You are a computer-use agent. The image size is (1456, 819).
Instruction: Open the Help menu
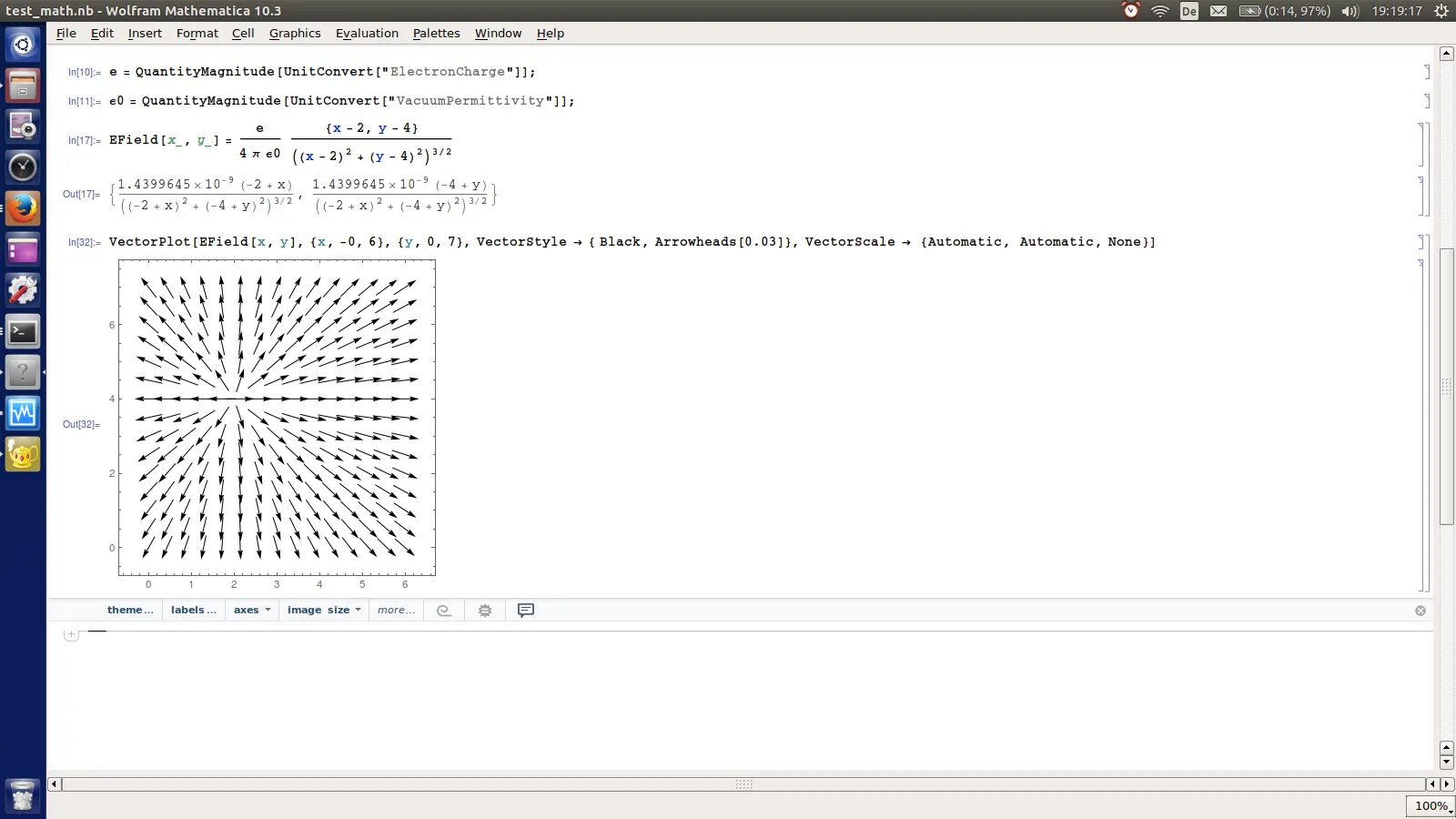[x=551, y=33]
